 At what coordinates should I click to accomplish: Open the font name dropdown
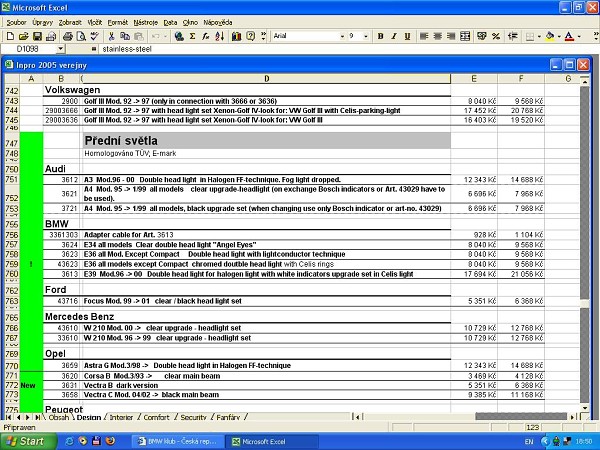pyautogui.click(x=342, y=36)
